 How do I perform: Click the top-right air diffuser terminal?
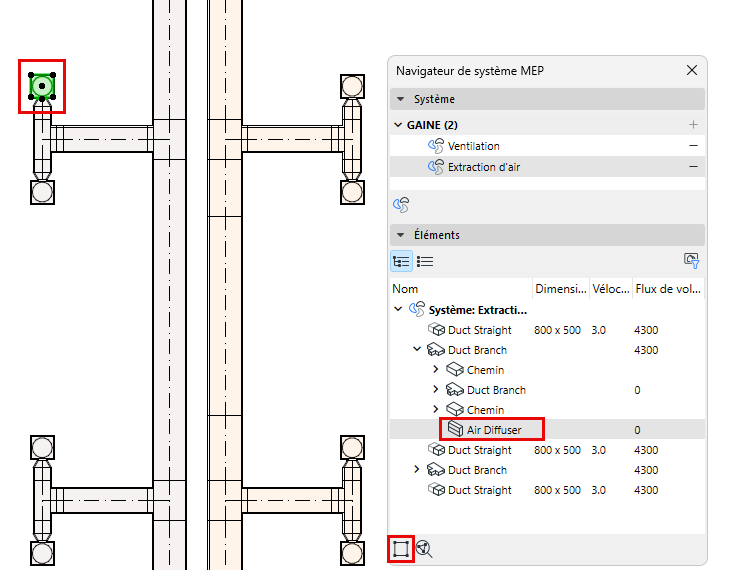click(352, 86)
